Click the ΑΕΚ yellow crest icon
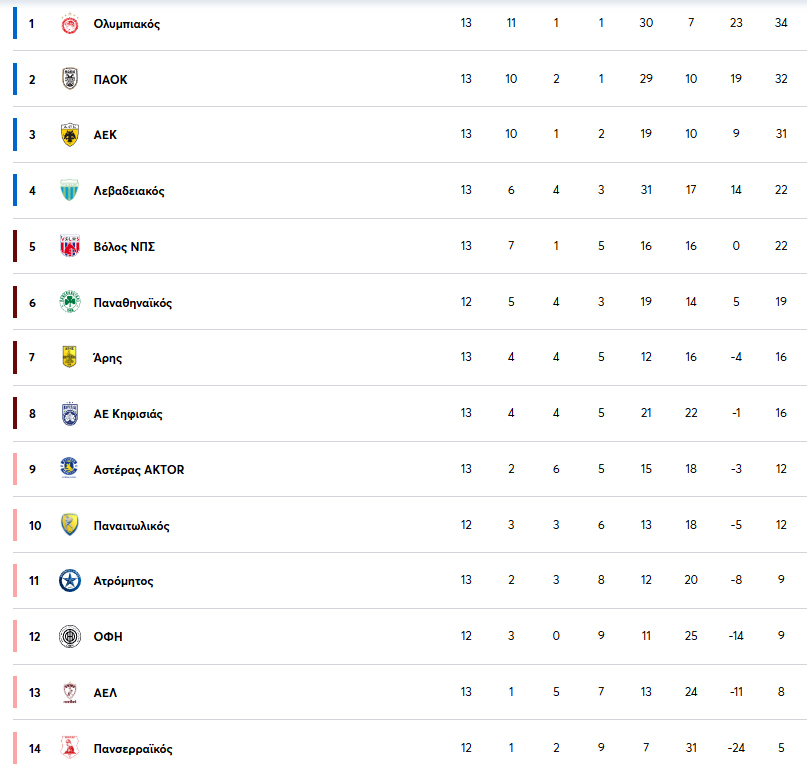The height and width of the screenshot is (772, 807). point(69,135)
